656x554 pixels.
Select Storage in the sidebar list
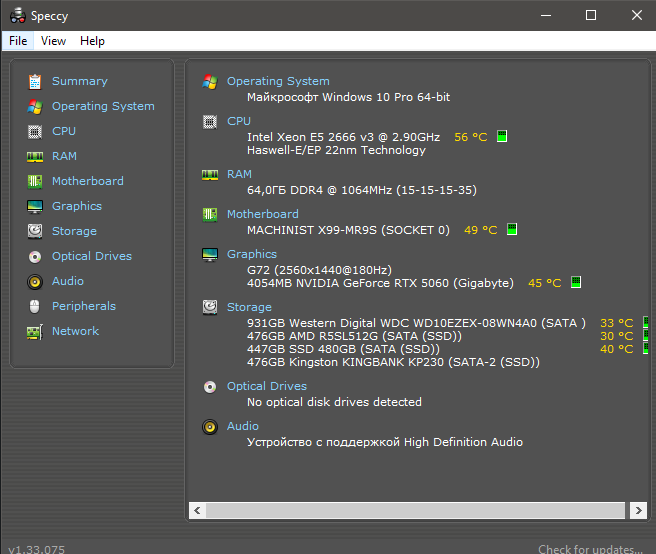(74, 231)
